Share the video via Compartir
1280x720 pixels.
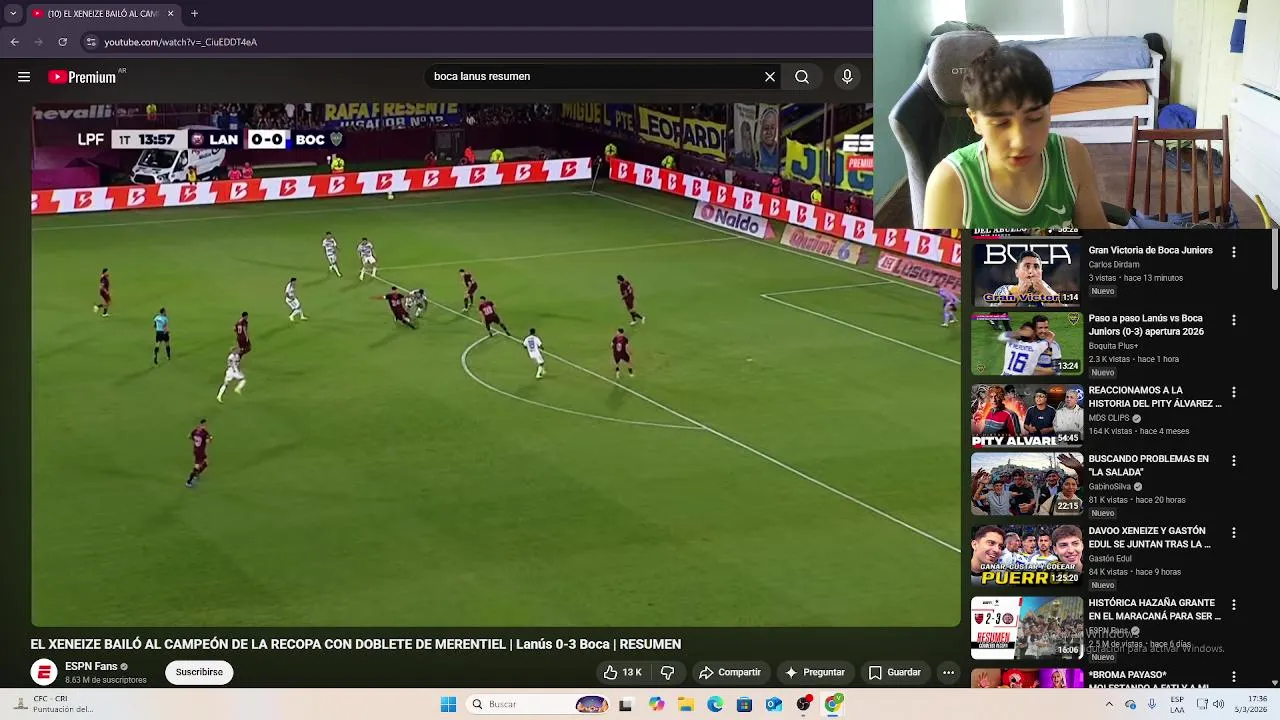click(730, 673)
